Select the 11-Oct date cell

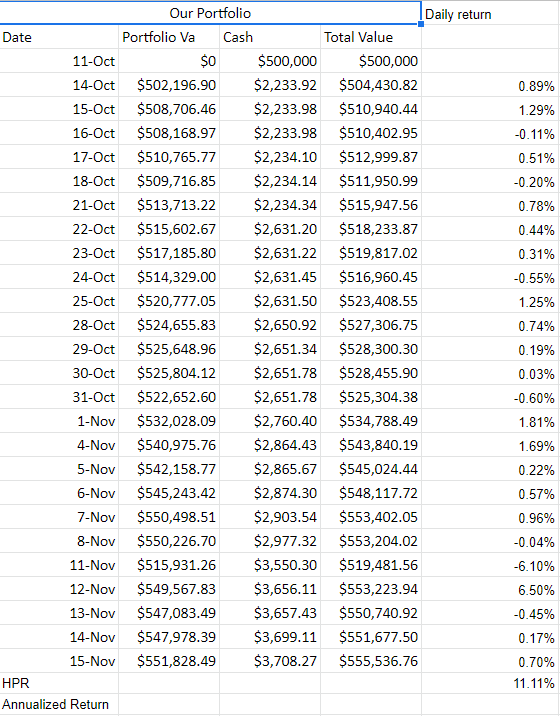(x=59, y=61)
